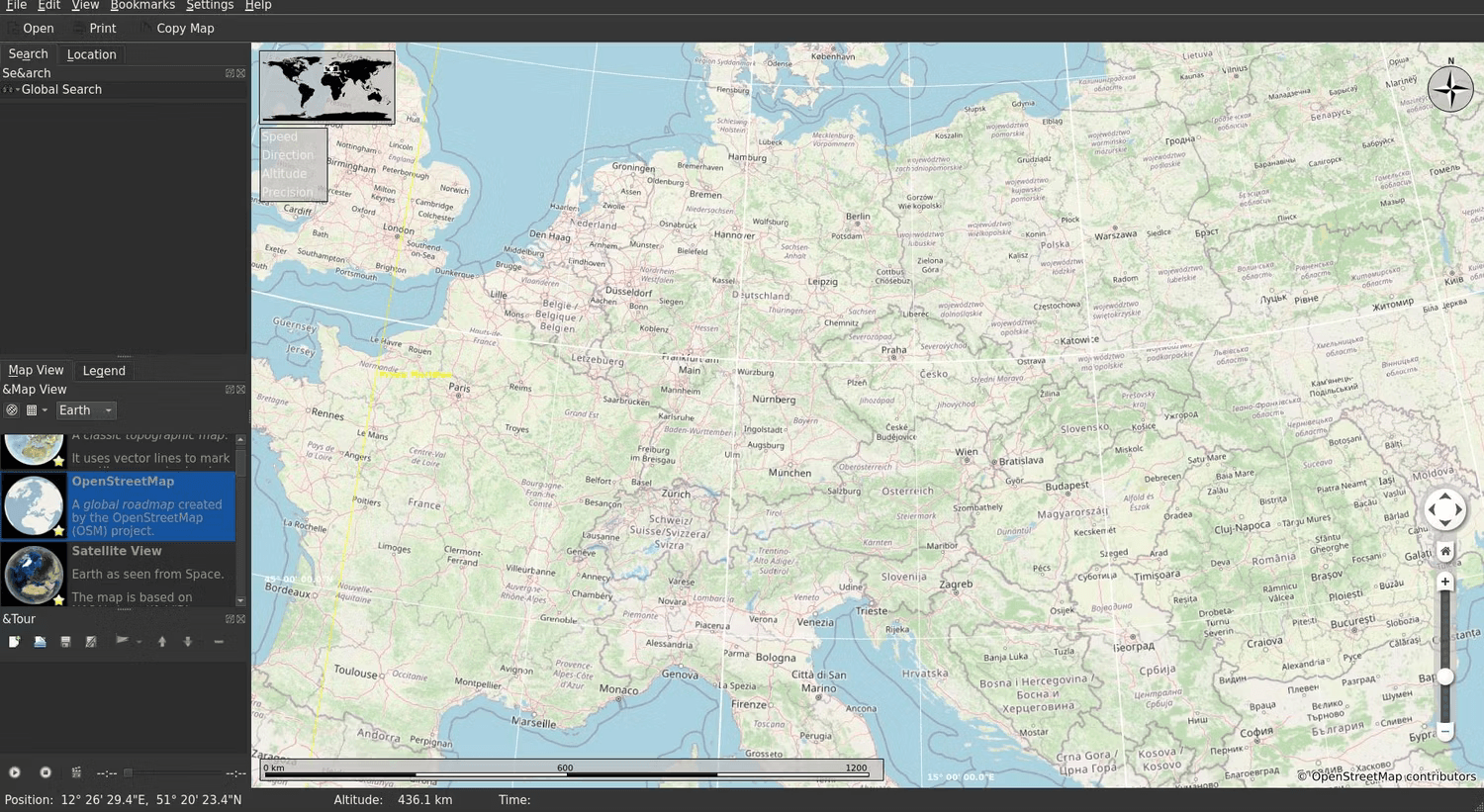This screenshot has height=812, width=1484.
Task: Toggle the favorite star on OpenStreetMap theme
Action: [x=57, y=531]
